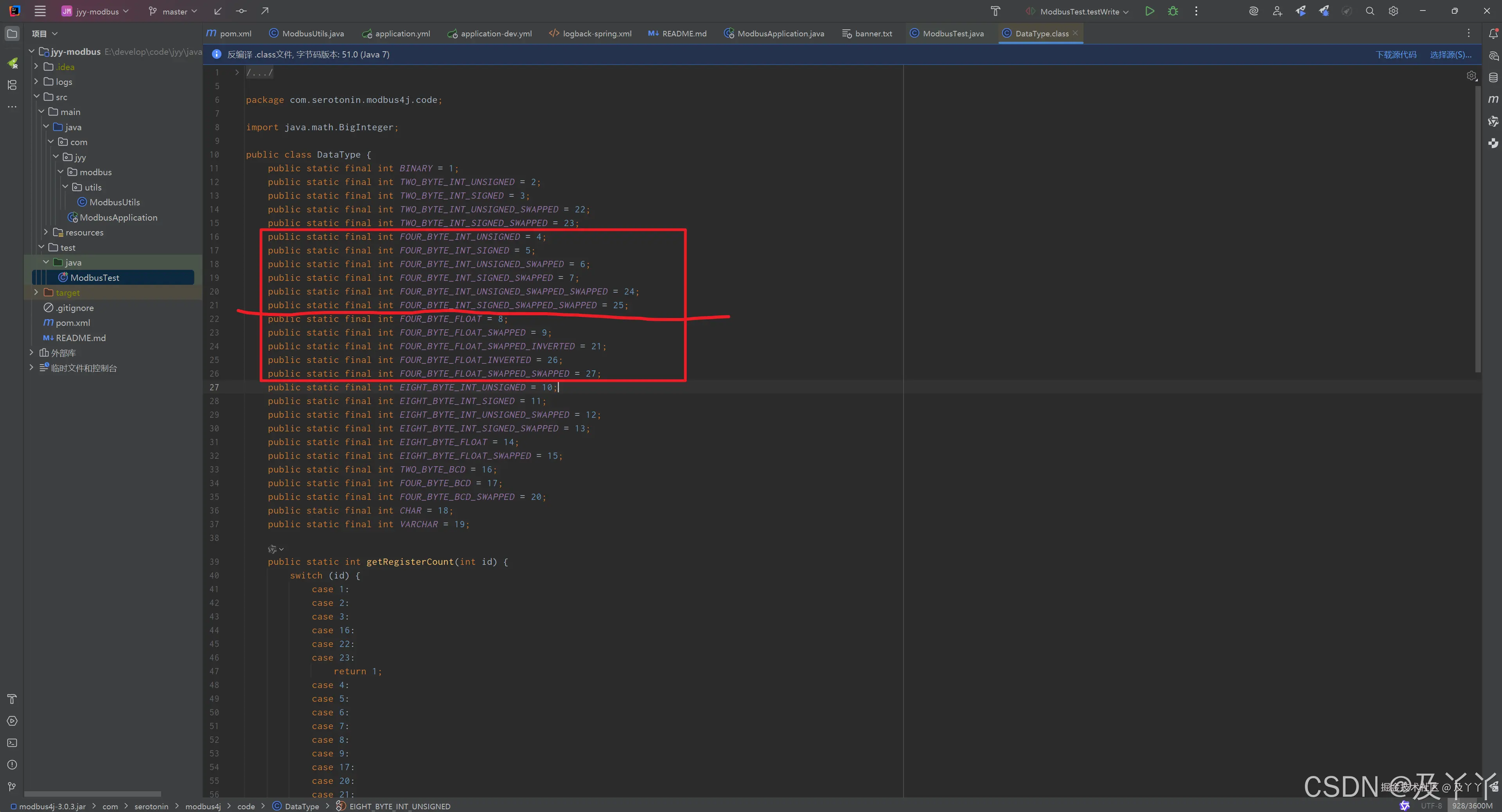This screenshot has width=1502, height=812.
Task: Open the main menu hamburger button
Action: pyautogui.click(x=40, y=11)
